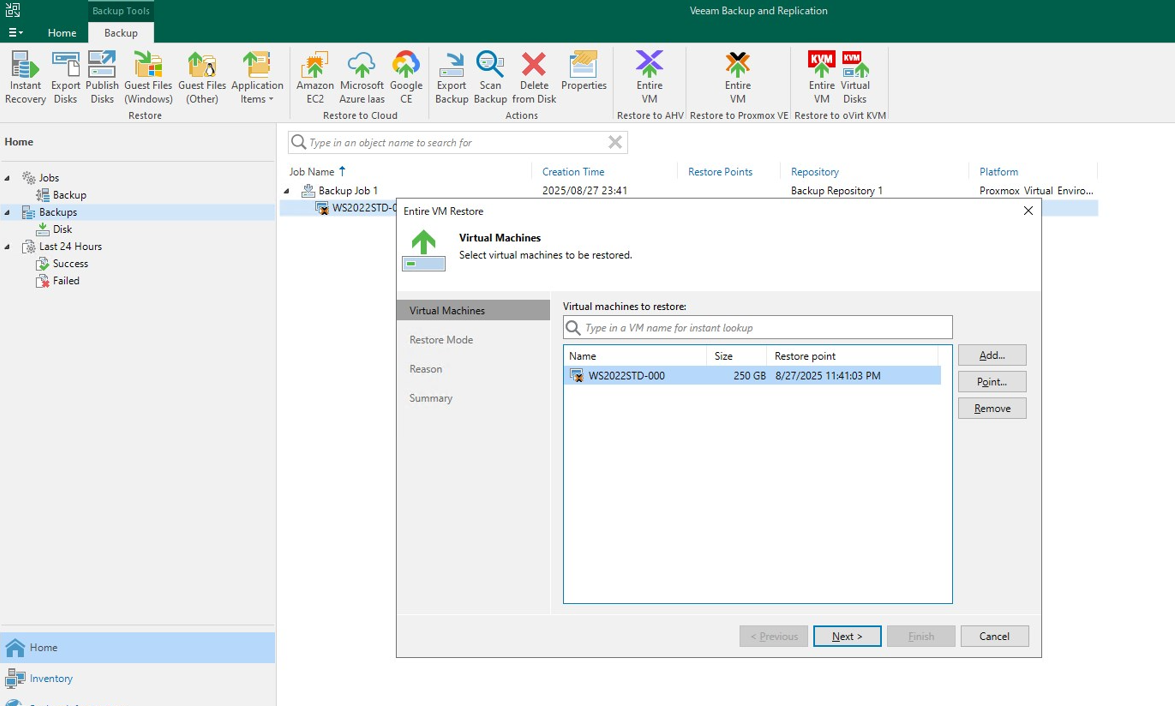
Task: Focus the object name search field
Action: tap(457, 142)
